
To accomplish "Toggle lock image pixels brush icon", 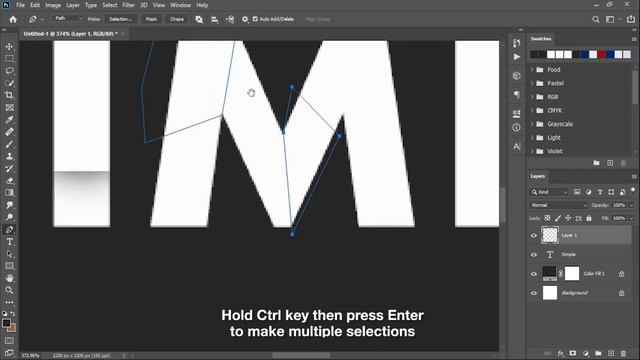I will click(558, 218).
